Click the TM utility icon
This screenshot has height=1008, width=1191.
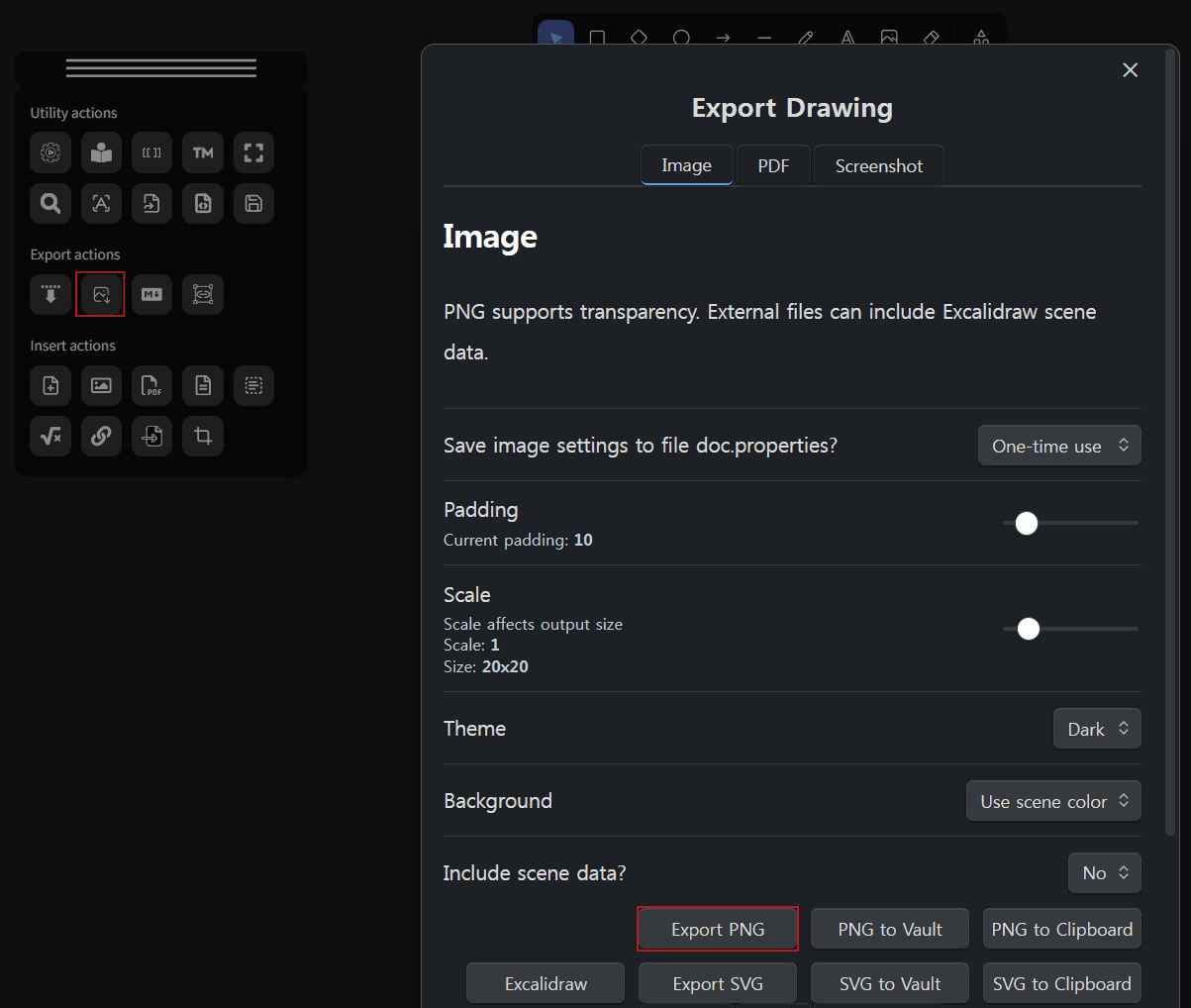pos(203,152)
